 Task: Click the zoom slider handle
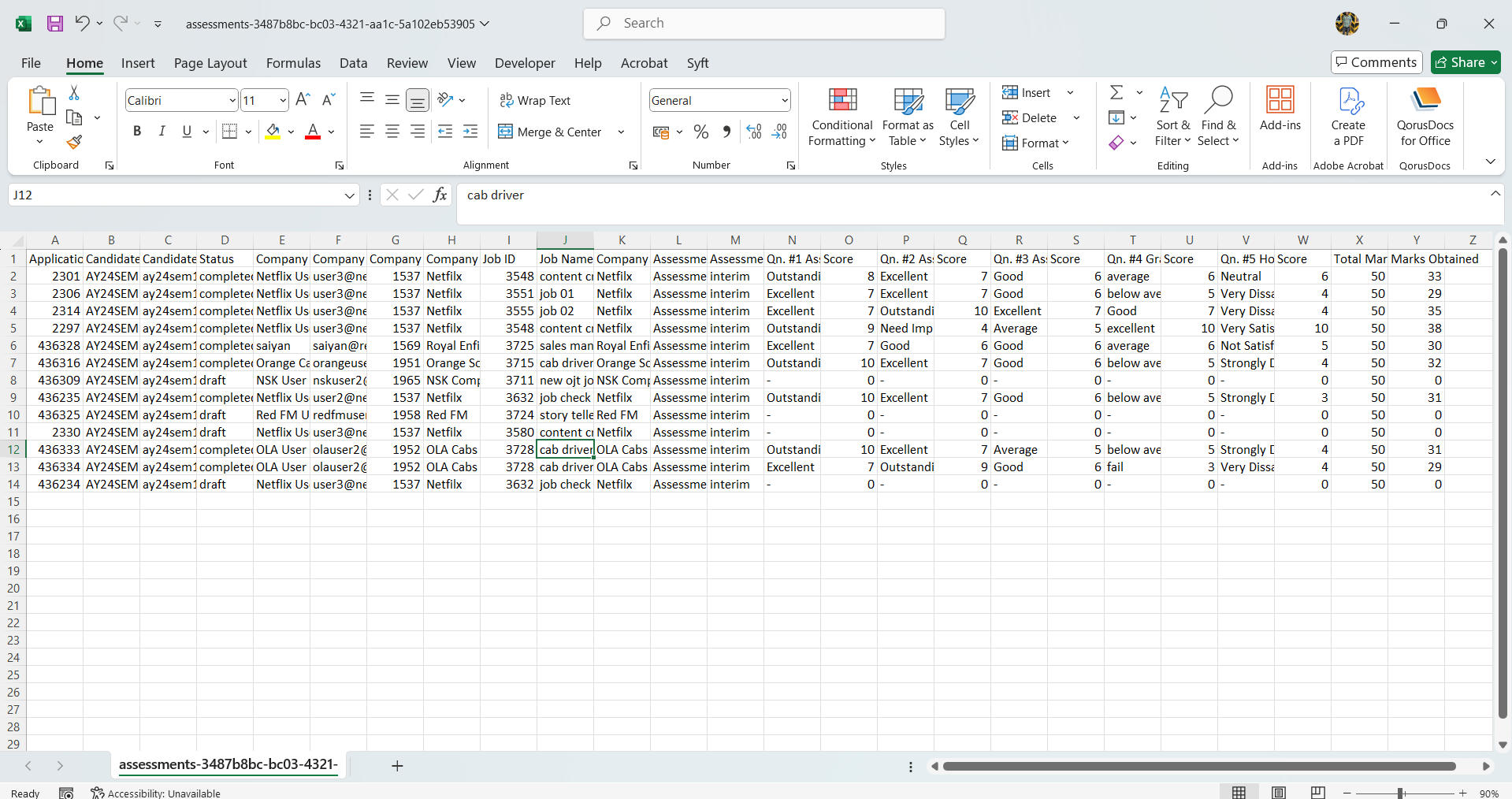[x=1400, y=793]
